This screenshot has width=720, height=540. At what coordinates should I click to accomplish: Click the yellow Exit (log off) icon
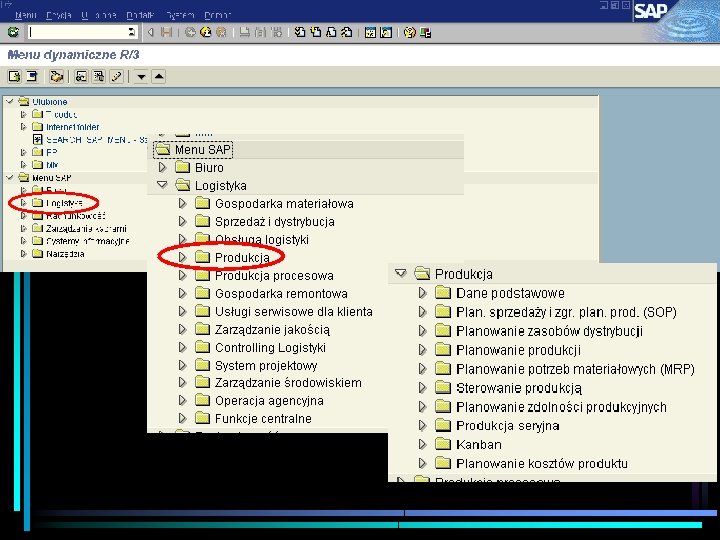point(206,32)
